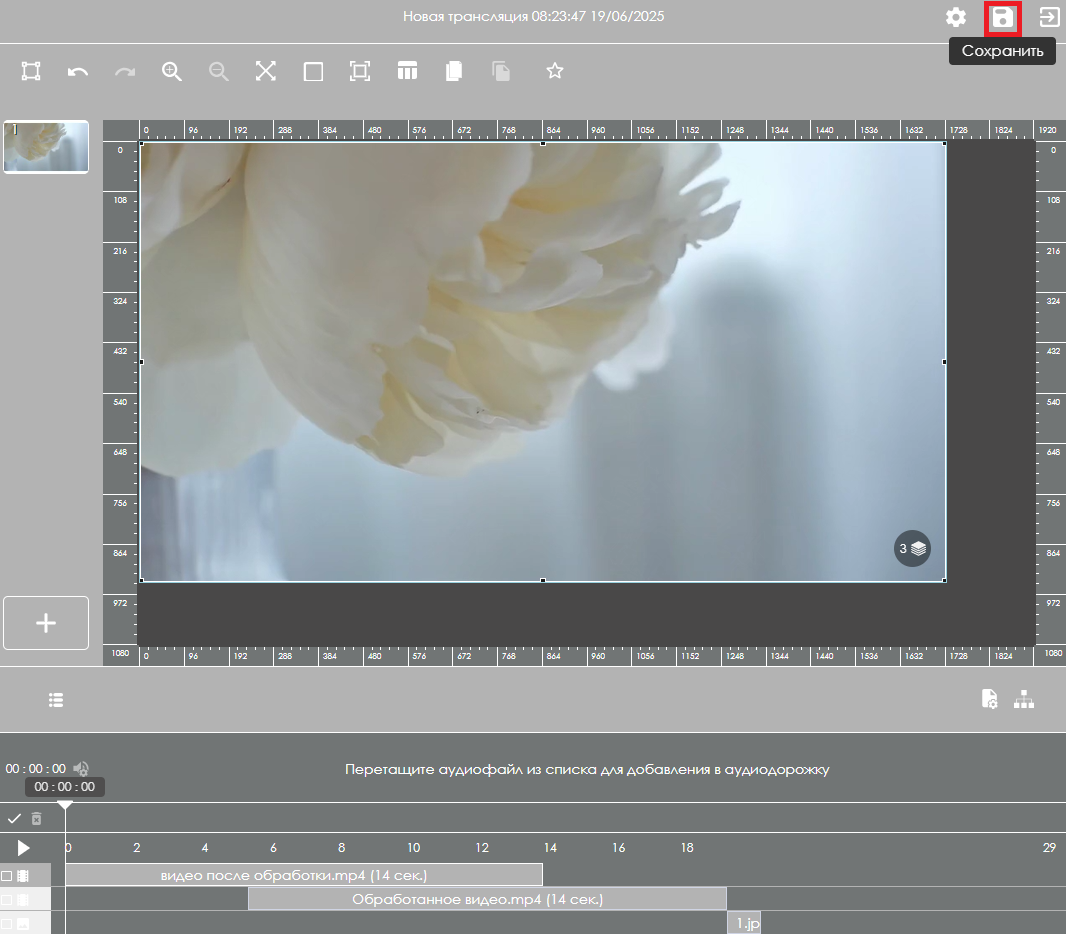Select the 'Обработанное видео.mp4' timeline clip

click(x=487, y=899)
